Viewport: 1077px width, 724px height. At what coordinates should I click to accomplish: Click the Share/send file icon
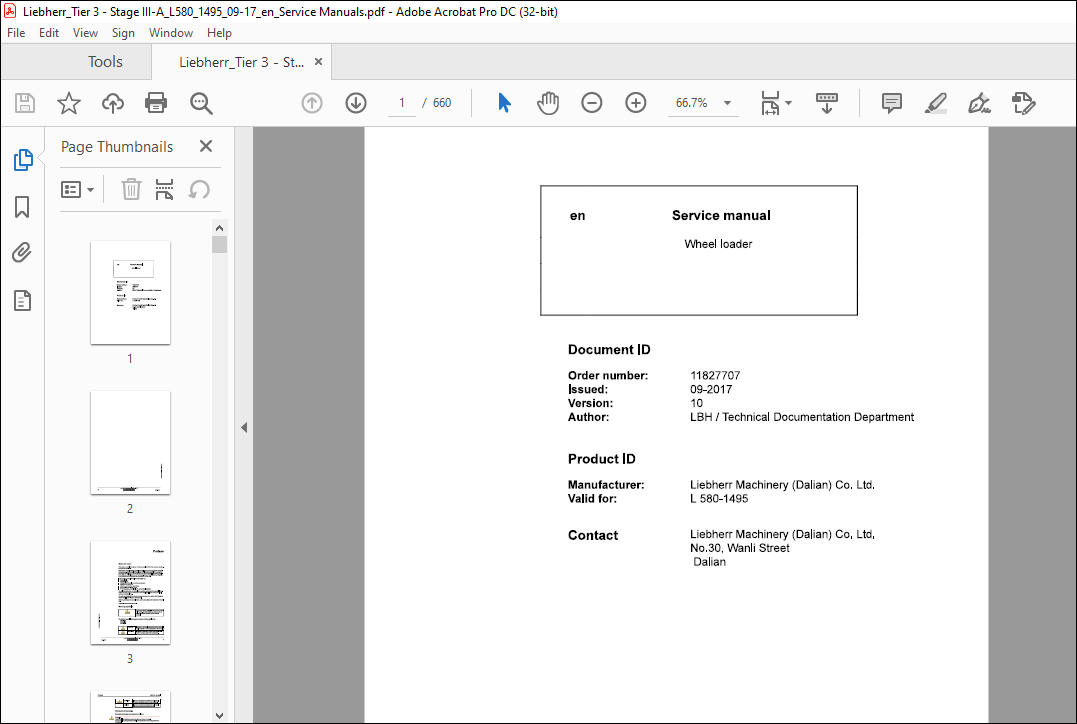coord(1023,103)
